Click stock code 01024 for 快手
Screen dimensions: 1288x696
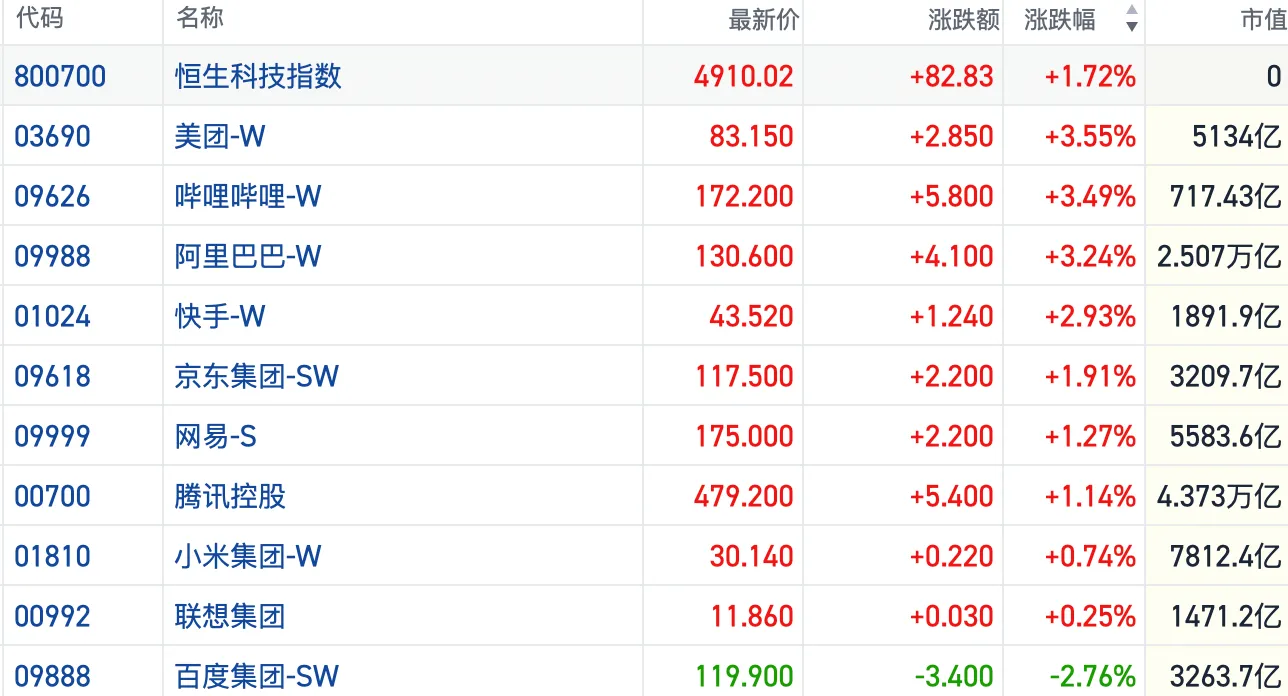click(x=52, y=316)
